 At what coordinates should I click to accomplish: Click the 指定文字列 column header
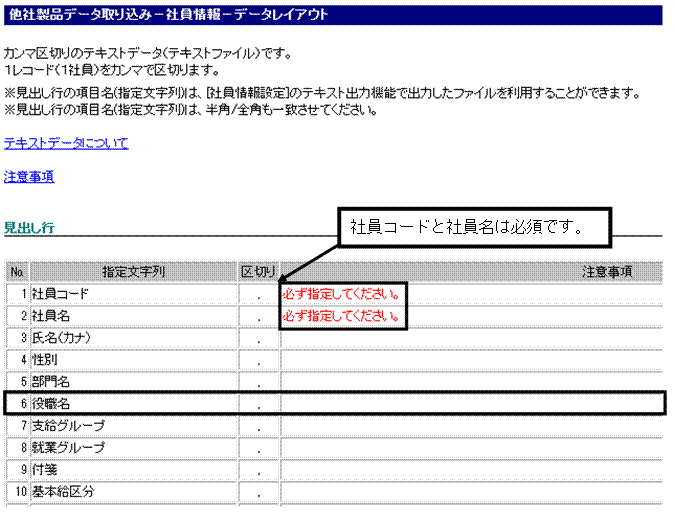click(134, 272)
